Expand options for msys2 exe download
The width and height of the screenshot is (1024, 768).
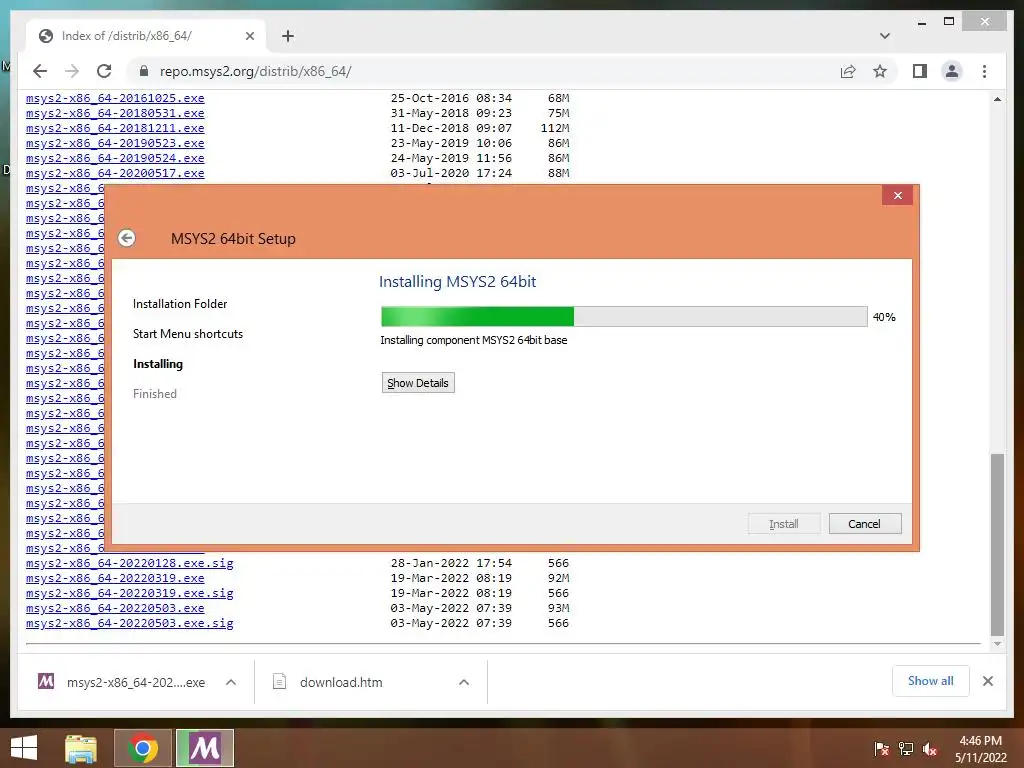coord(231,682)
